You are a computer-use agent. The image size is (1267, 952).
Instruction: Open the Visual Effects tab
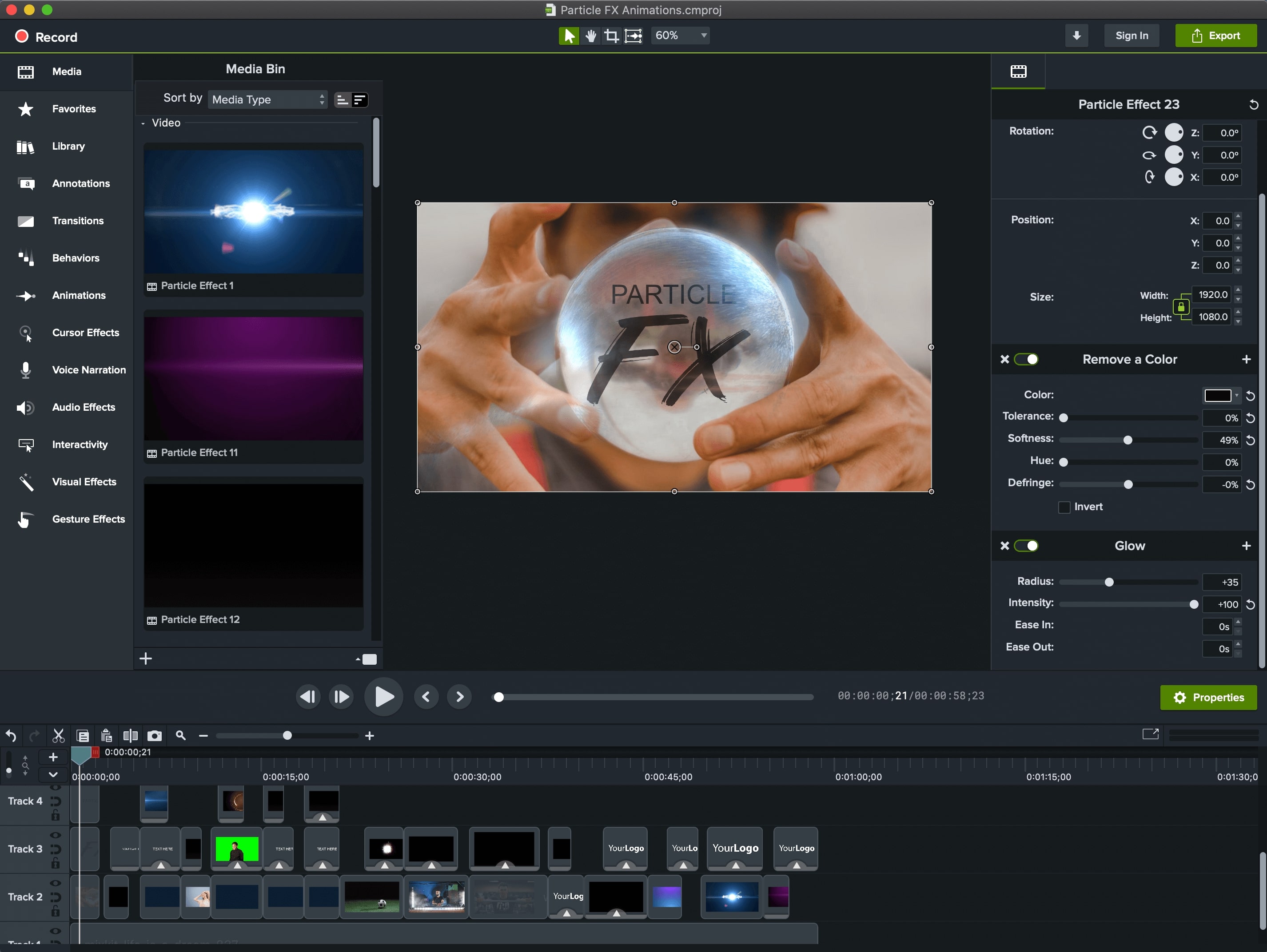[84, 482]
